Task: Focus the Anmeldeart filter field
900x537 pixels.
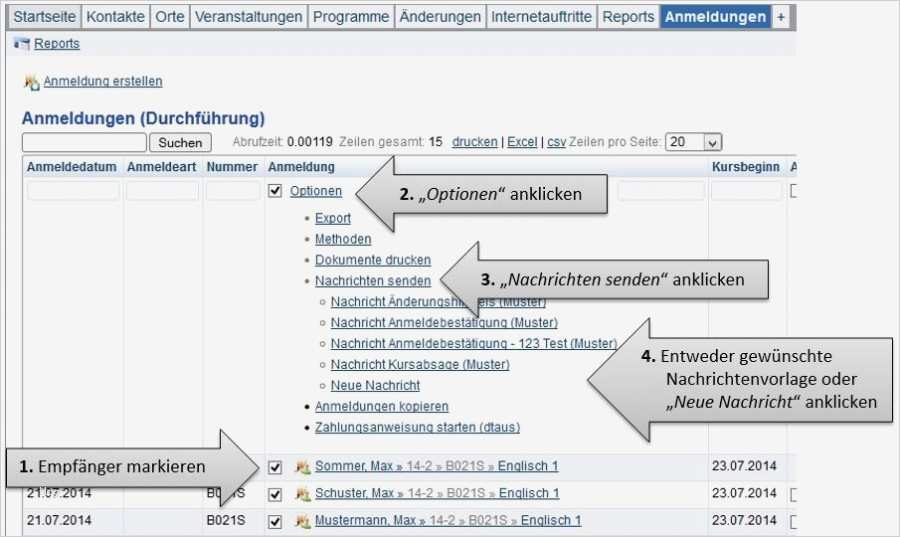Action: (162, 191)
